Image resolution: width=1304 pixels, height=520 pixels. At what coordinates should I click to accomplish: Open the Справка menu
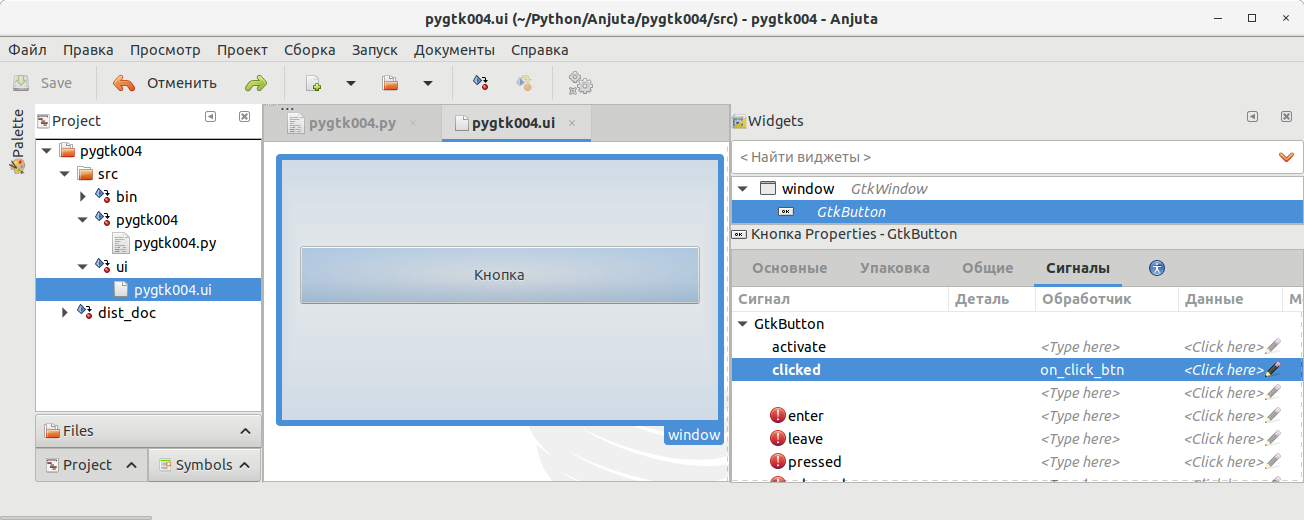[540, 50]
